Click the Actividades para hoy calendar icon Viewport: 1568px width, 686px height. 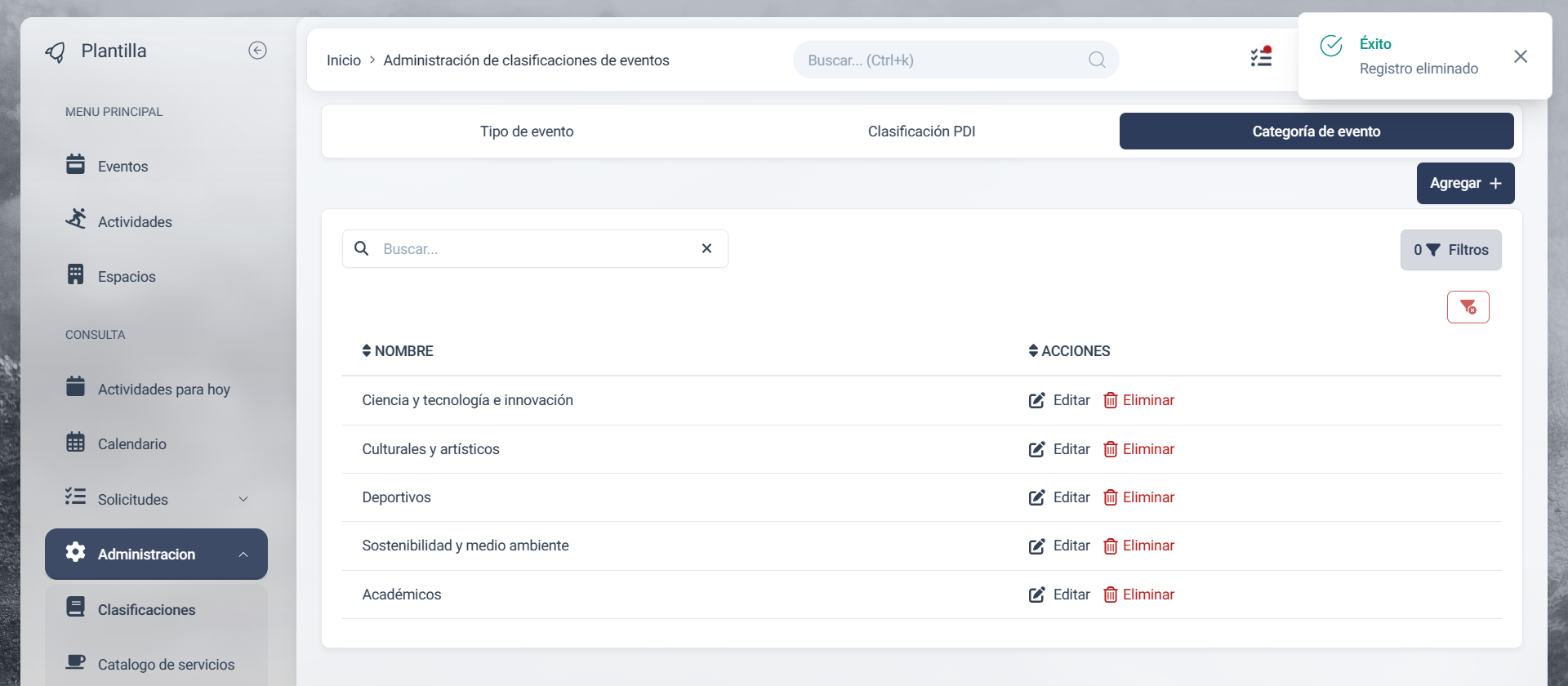pyautogui.click(x=75, y=386)
